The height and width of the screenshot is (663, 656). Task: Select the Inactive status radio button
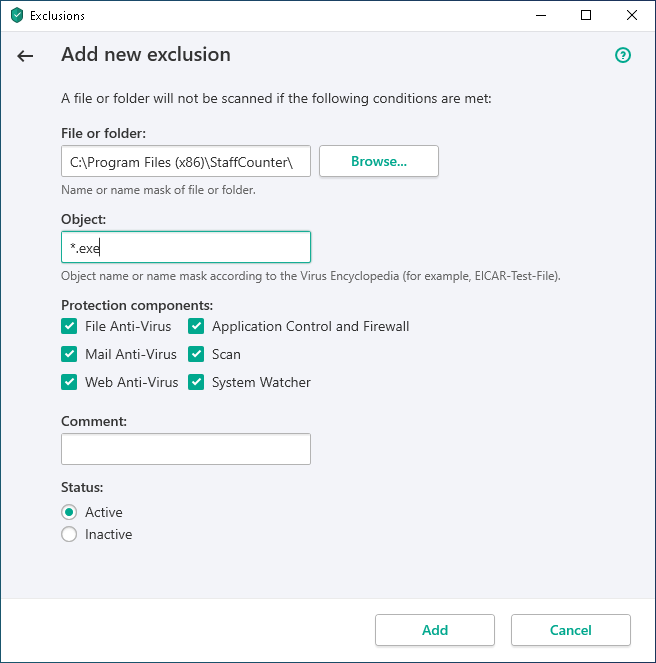[69, 534]
